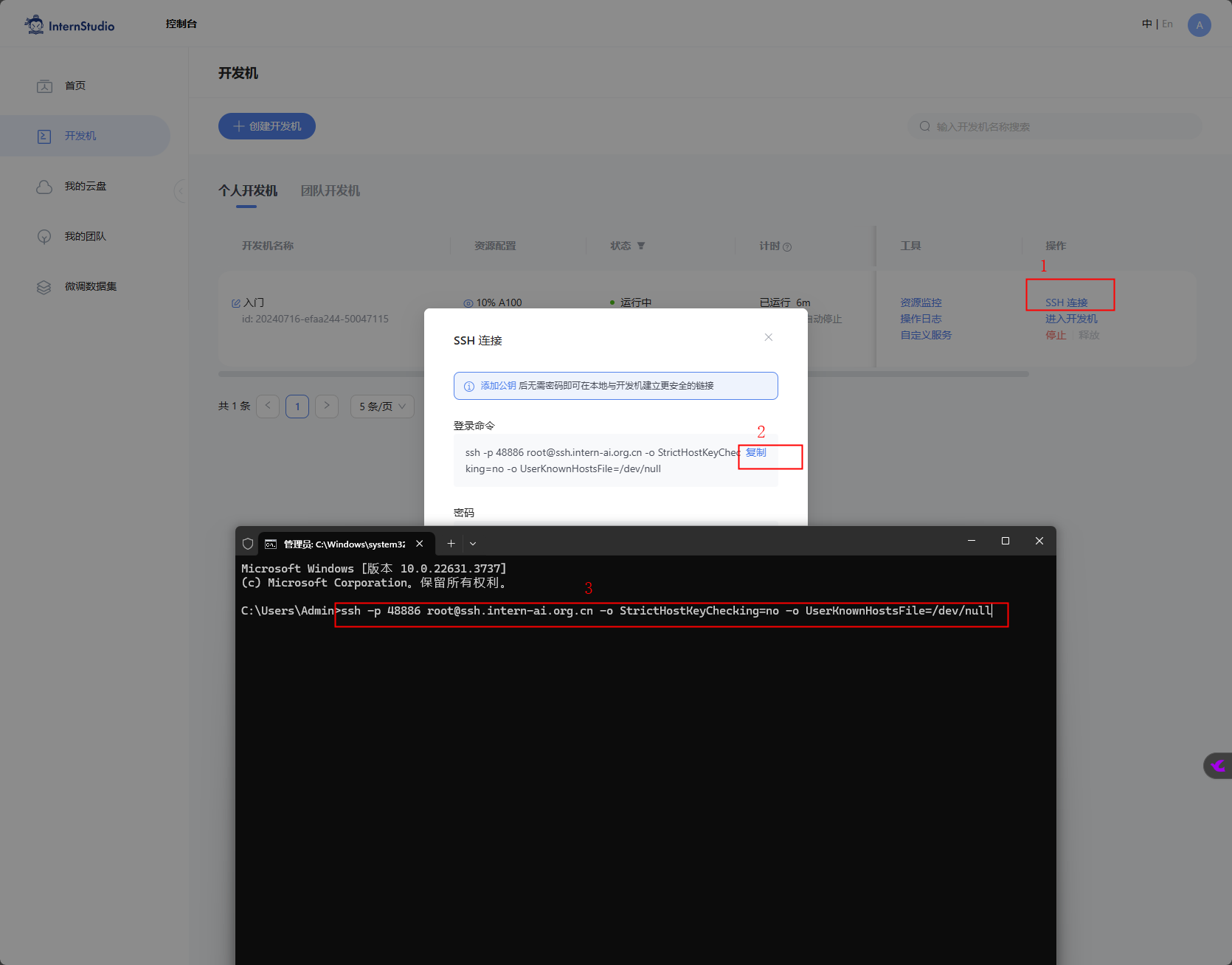
Task: Switch to 团队开发机 tab
Action: click(330, 191)
